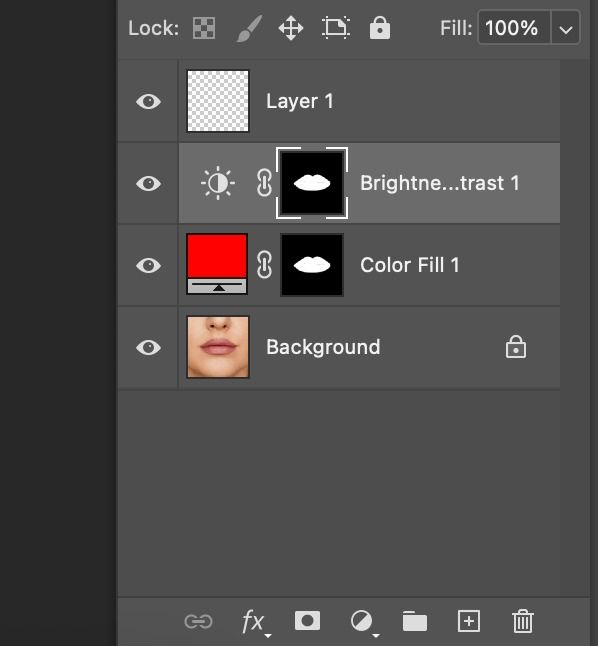The width and height of the screenshot is (598, 646).
Task: Toggle Background layer visibility eye
Action: click(148, 347)
